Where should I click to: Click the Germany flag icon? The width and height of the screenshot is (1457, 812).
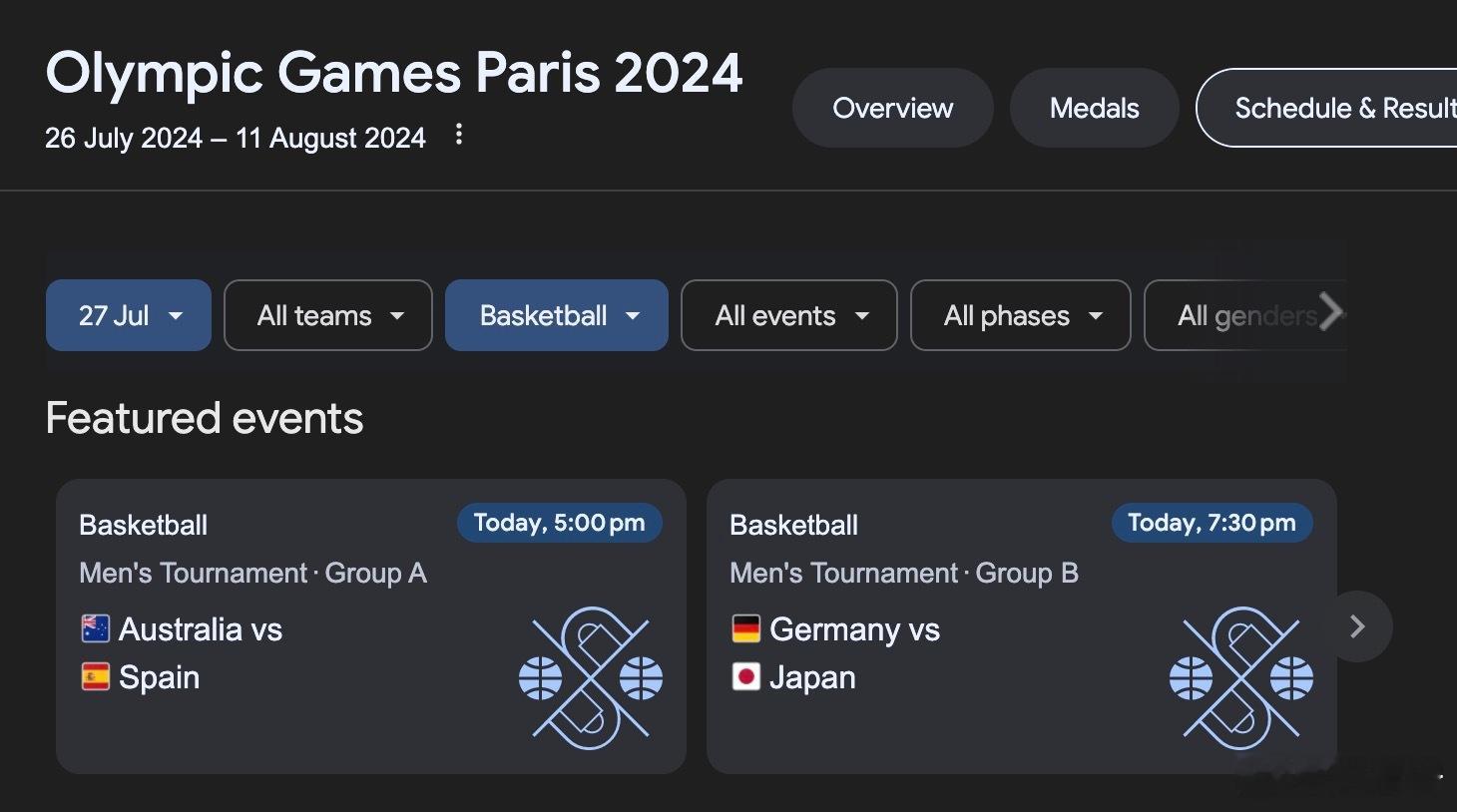(x=745, y=628)
